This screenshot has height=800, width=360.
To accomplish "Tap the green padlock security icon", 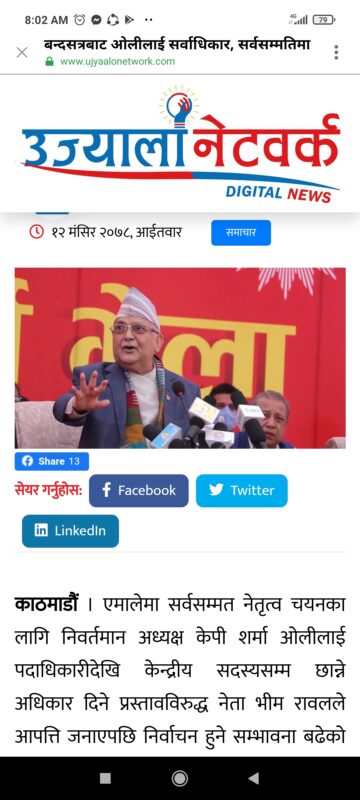I will pos(49,62).
